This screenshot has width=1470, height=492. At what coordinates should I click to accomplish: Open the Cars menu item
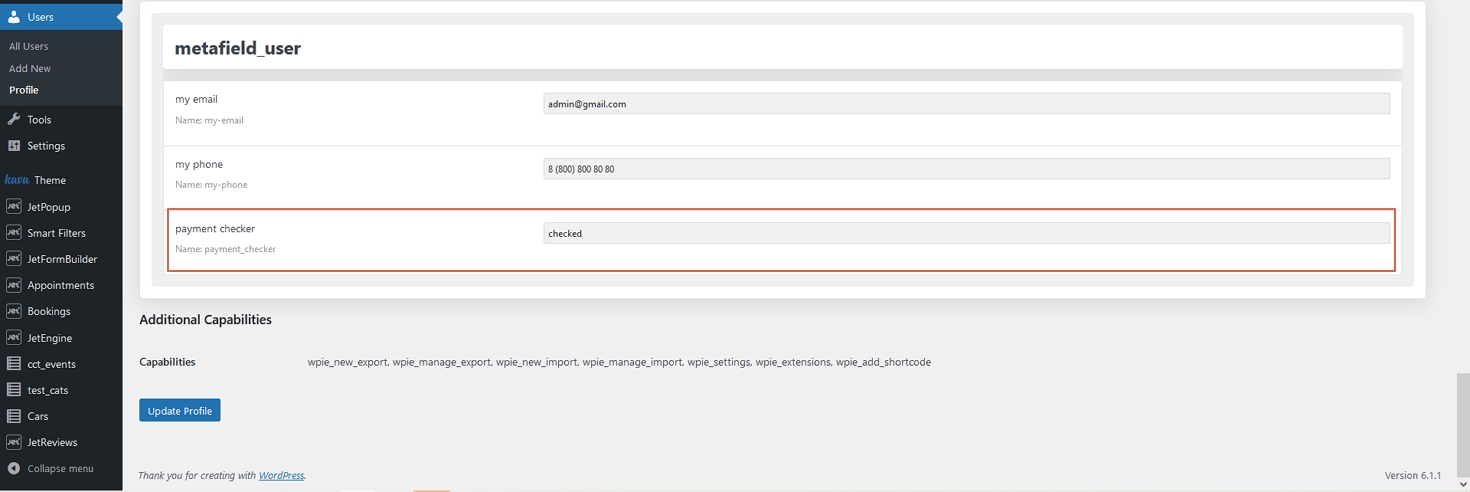(x=61, y=415)
